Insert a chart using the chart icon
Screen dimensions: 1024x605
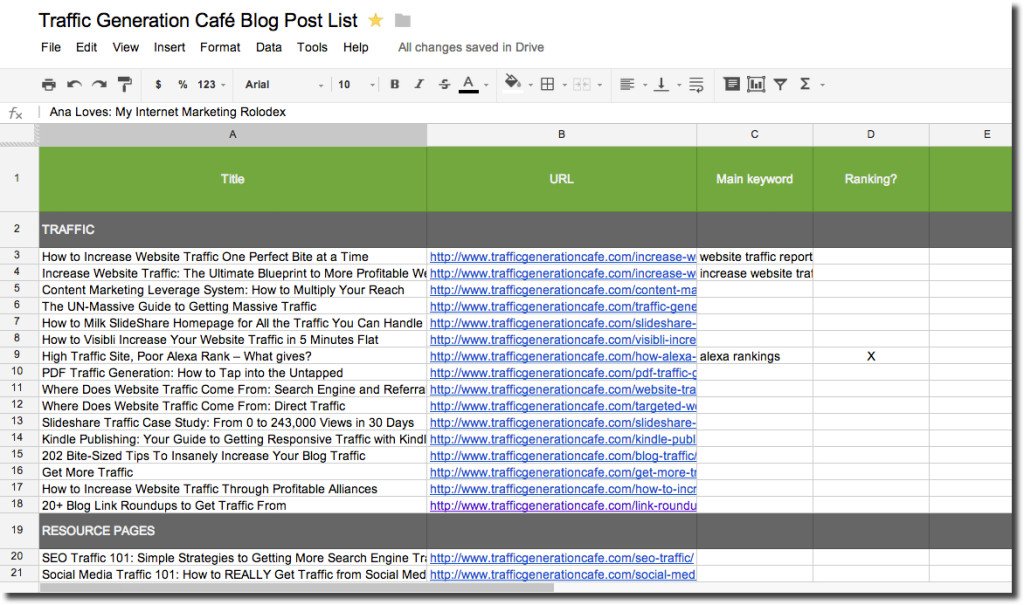coord(754,84)
